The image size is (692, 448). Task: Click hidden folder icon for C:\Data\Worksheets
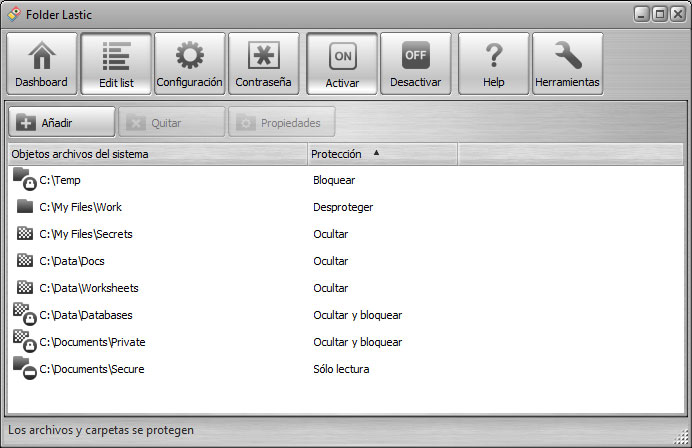click(25, 287)
